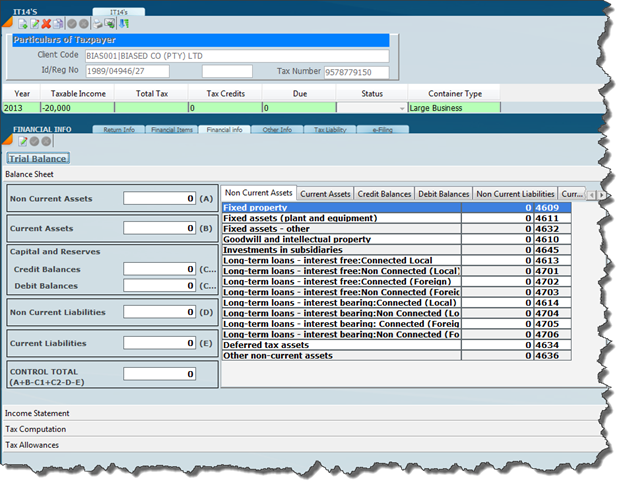Open the e-Filing tab
This screenshot has width=627, height=490.
click(384, 129)
